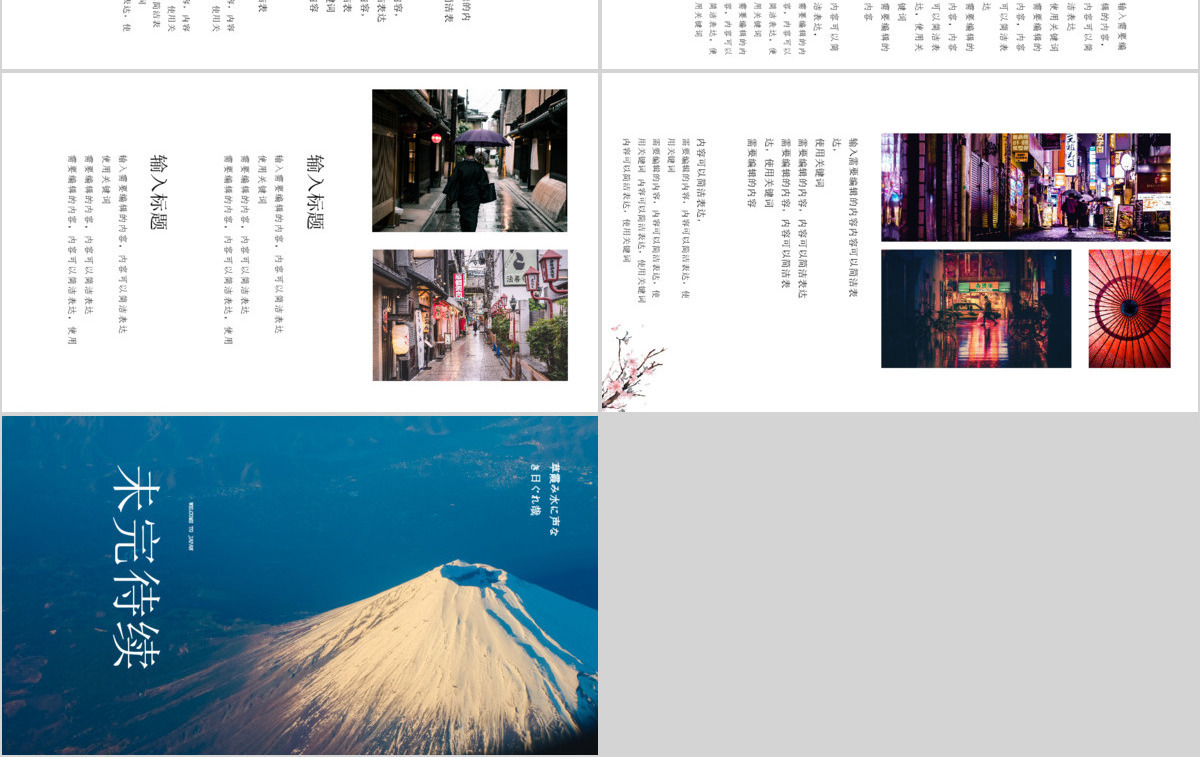
Task: Click the small 'WELCOME TO JAPAN' caption
Action: (x=190, y=526)
